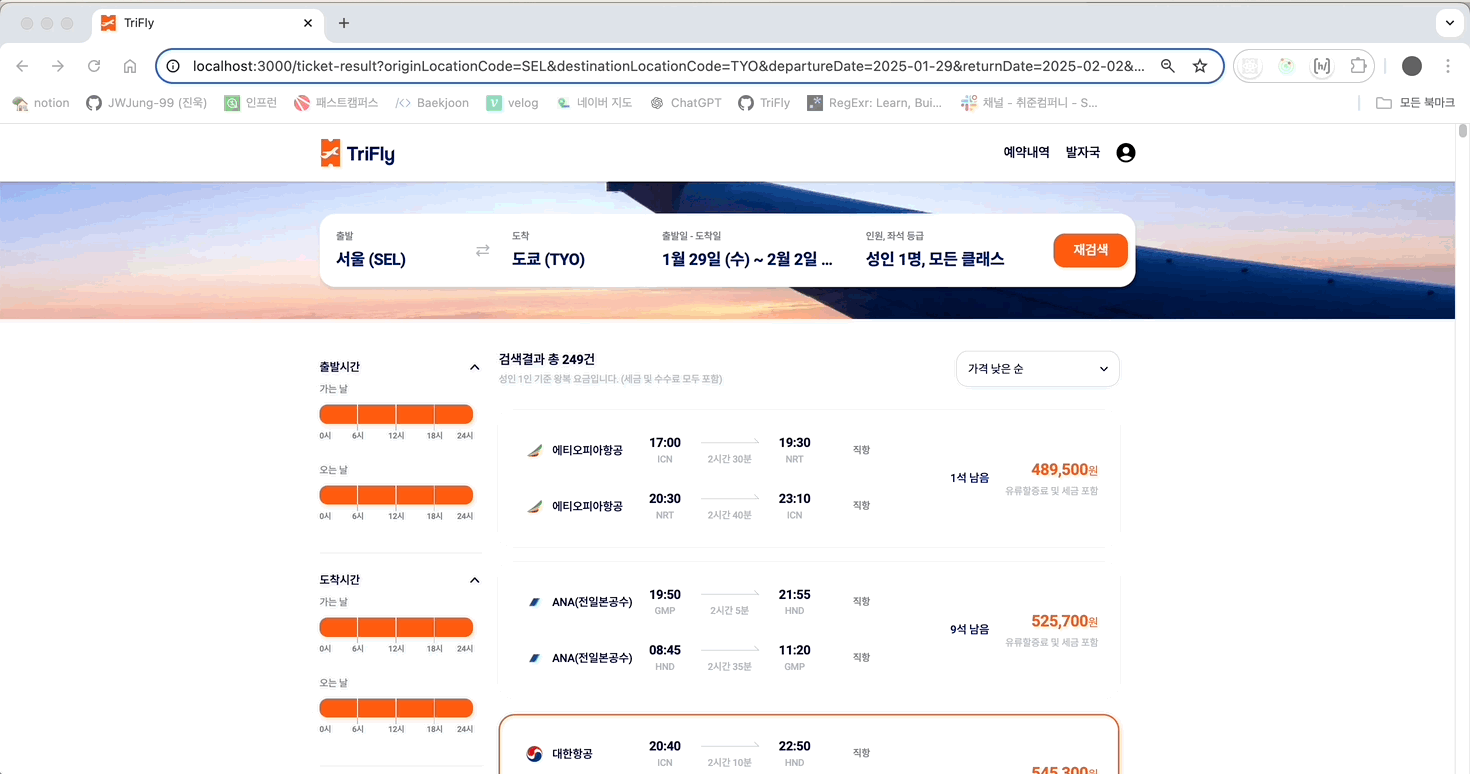
Task: Click ANA logo on 19:50 flight
Action: coord(535,602)
